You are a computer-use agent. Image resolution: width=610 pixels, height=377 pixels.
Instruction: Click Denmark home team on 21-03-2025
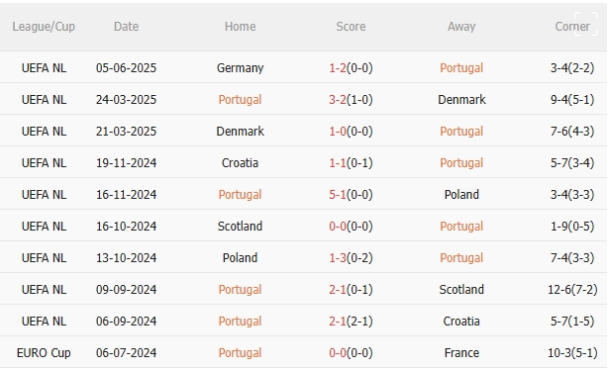240,131
